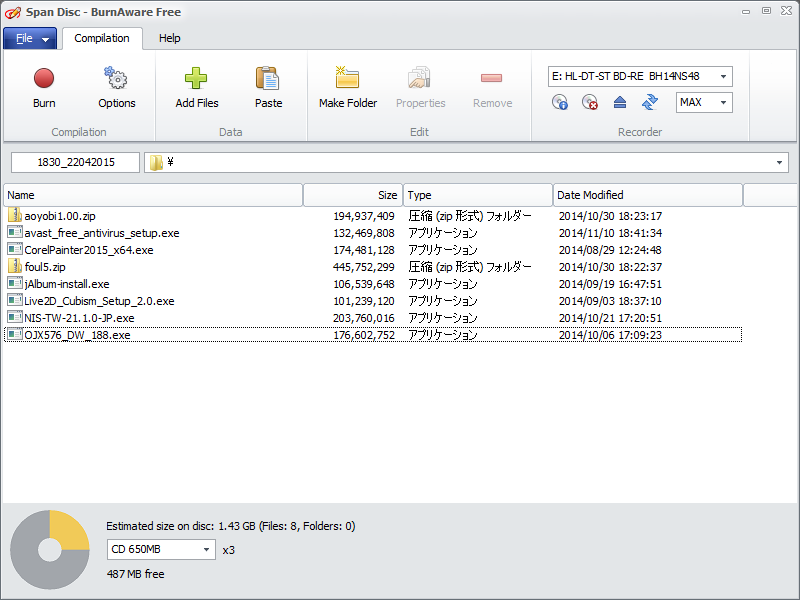The height and width of the screenshot is (600, 800).
Task: Click size value 445,752,299
Action: (364, 267)
